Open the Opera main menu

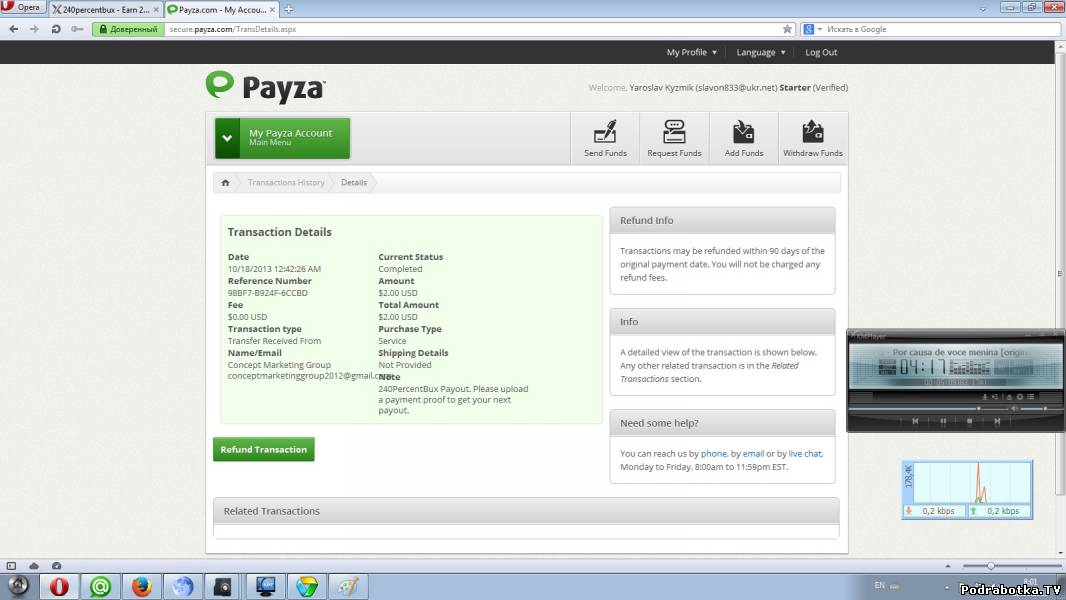click(23, 8)
